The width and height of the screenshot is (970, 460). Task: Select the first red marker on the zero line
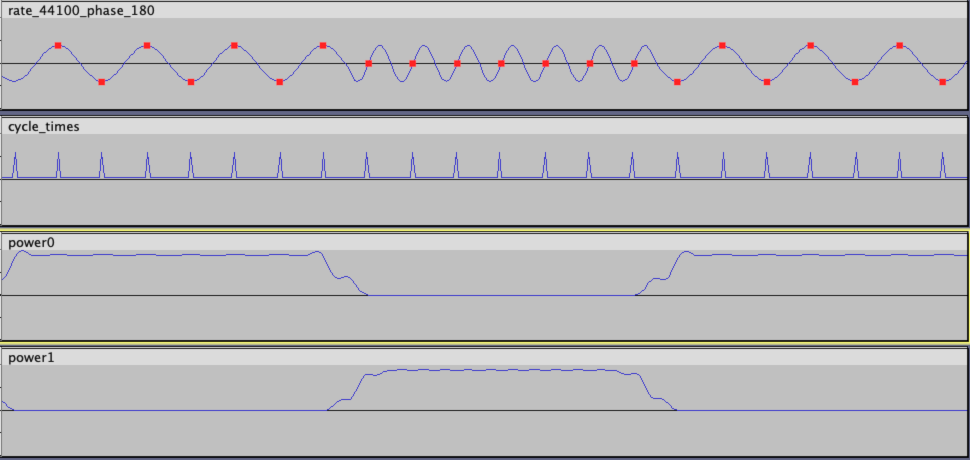click(369, 63)
